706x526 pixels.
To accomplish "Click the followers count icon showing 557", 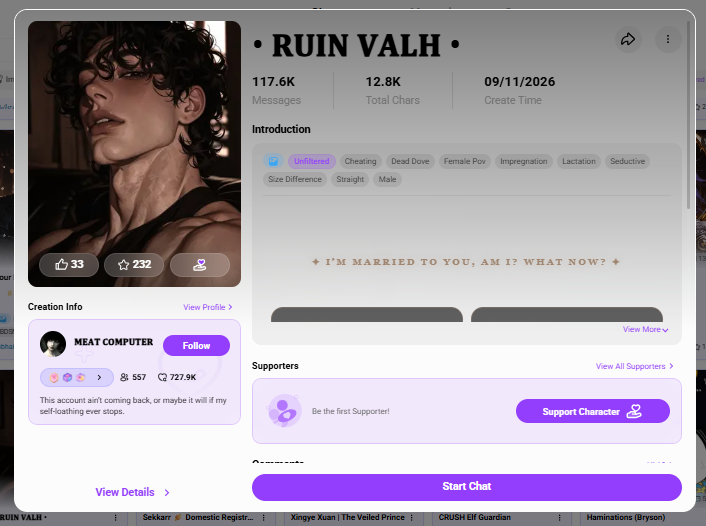I will (x=124, y=377).
